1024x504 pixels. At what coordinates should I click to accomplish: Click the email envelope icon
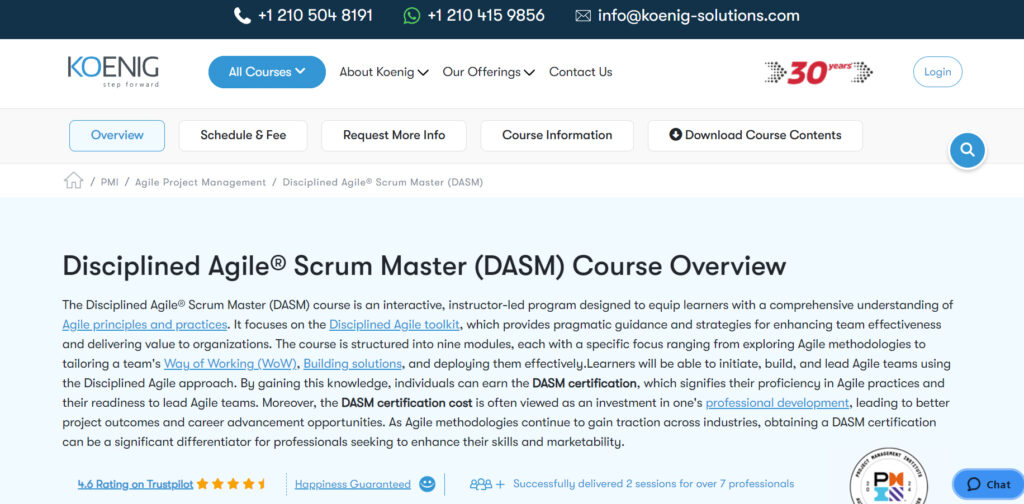coord(583,16)
